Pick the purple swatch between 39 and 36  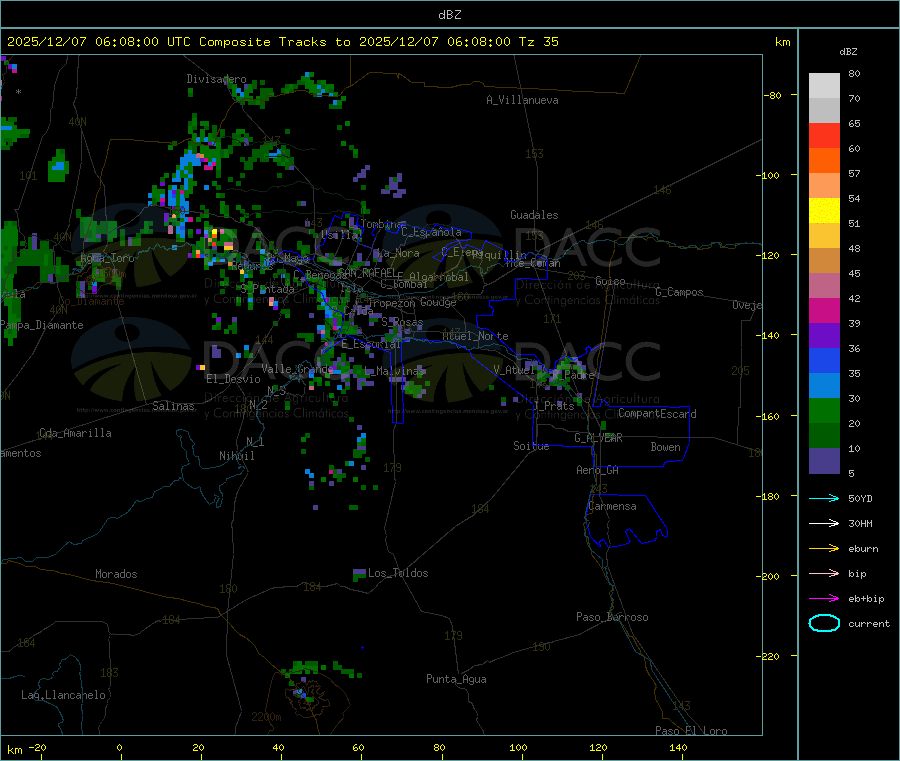(824, 336)
